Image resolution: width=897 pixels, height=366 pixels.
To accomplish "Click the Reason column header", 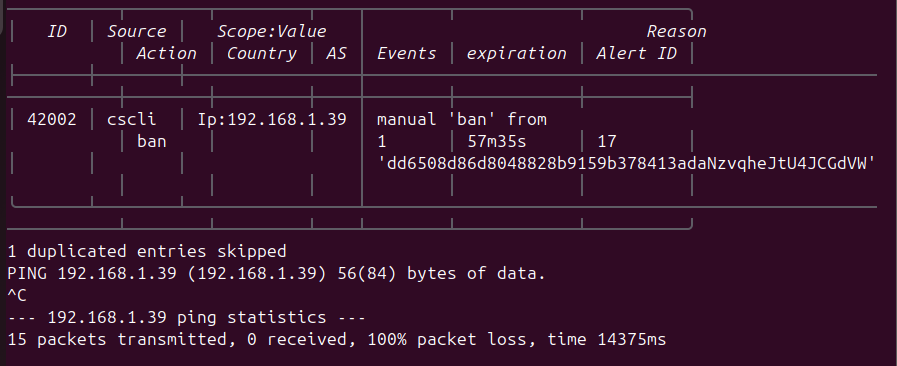I will [x=676, y=32].
